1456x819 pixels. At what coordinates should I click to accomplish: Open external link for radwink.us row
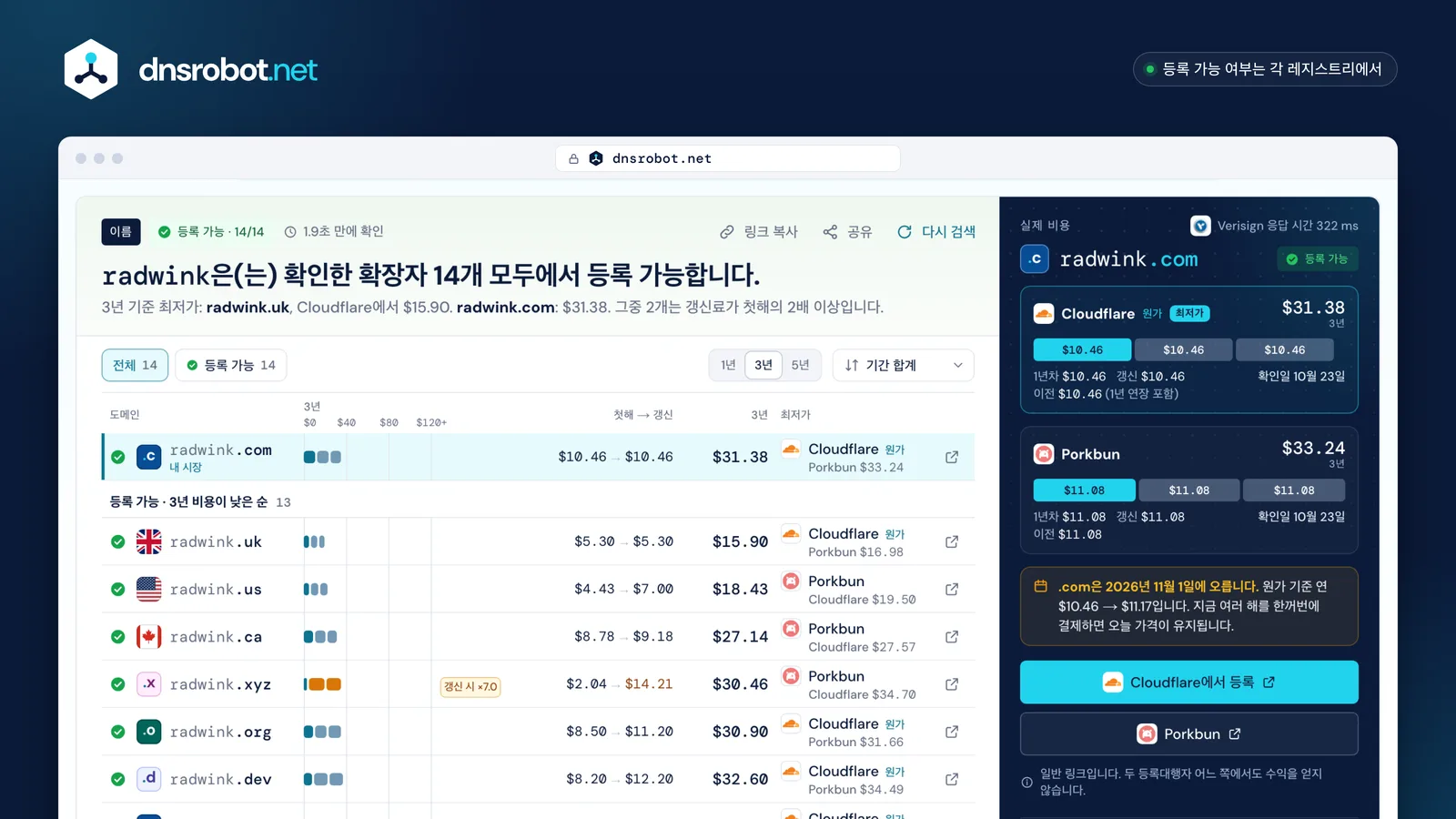click(952, 589)
